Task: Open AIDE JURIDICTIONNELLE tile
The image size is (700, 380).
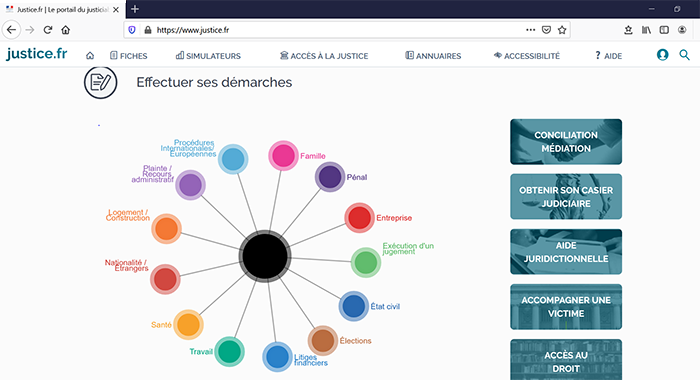Action: pos(566,252)
